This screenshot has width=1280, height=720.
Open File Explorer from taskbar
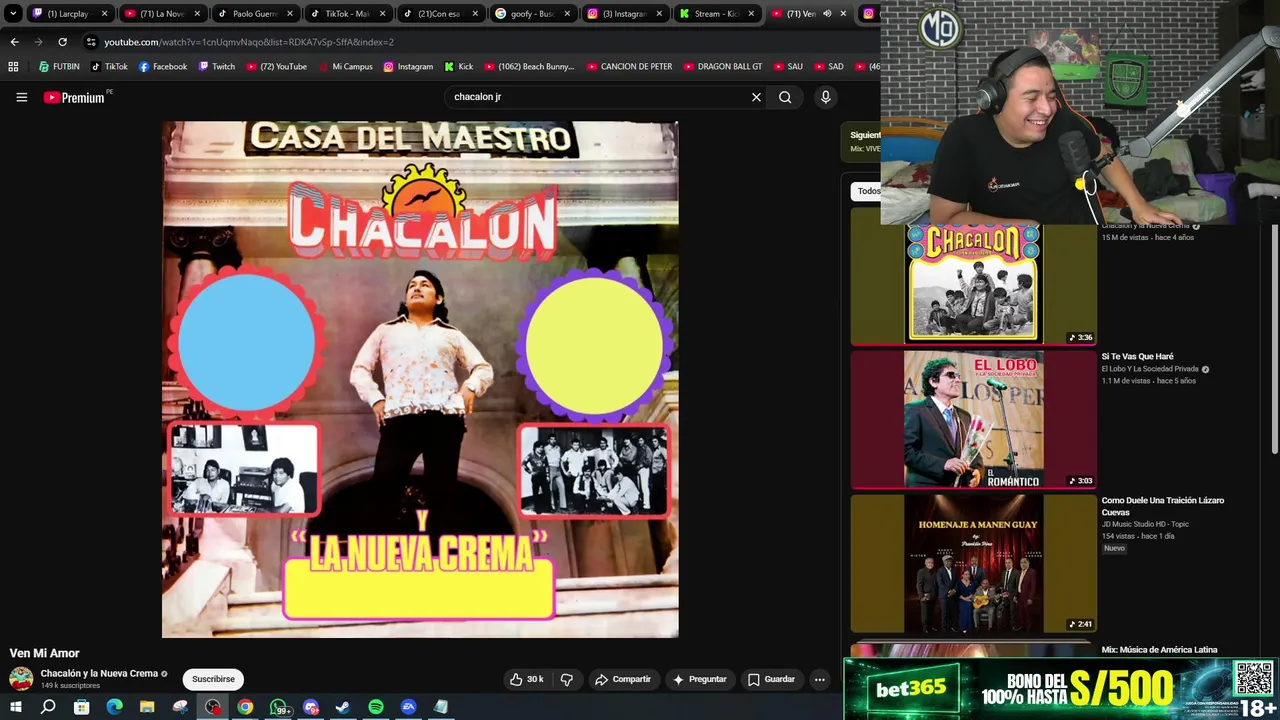[147, 707]
